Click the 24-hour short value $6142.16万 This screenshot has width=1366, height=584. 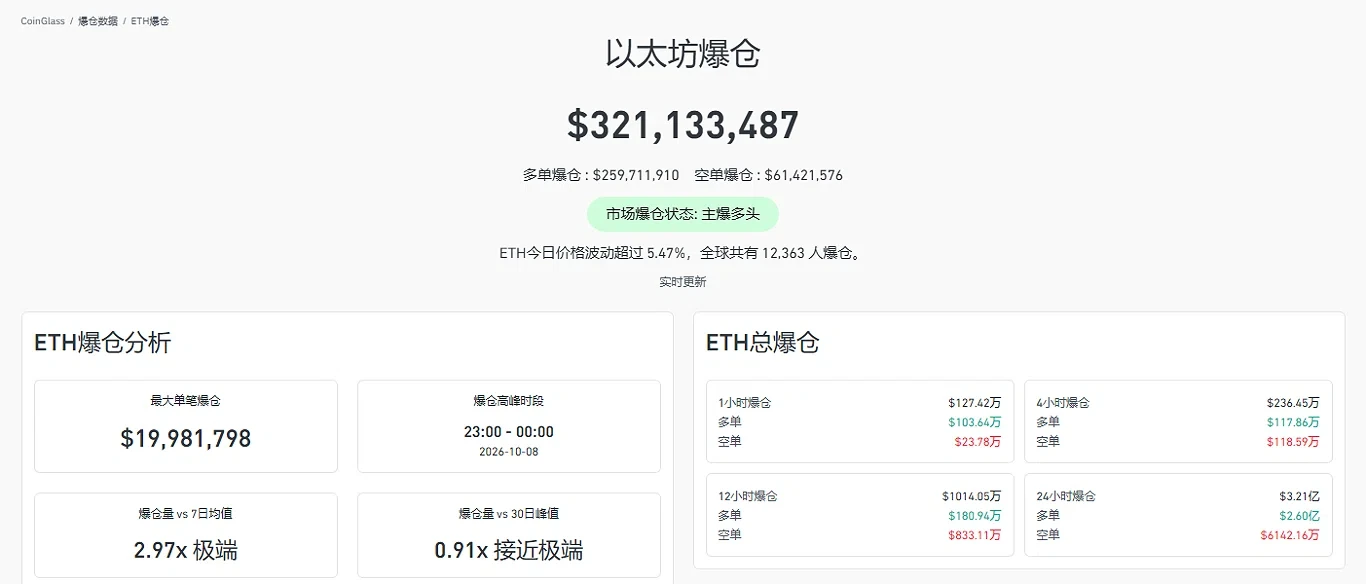(x=1290, y=535)
